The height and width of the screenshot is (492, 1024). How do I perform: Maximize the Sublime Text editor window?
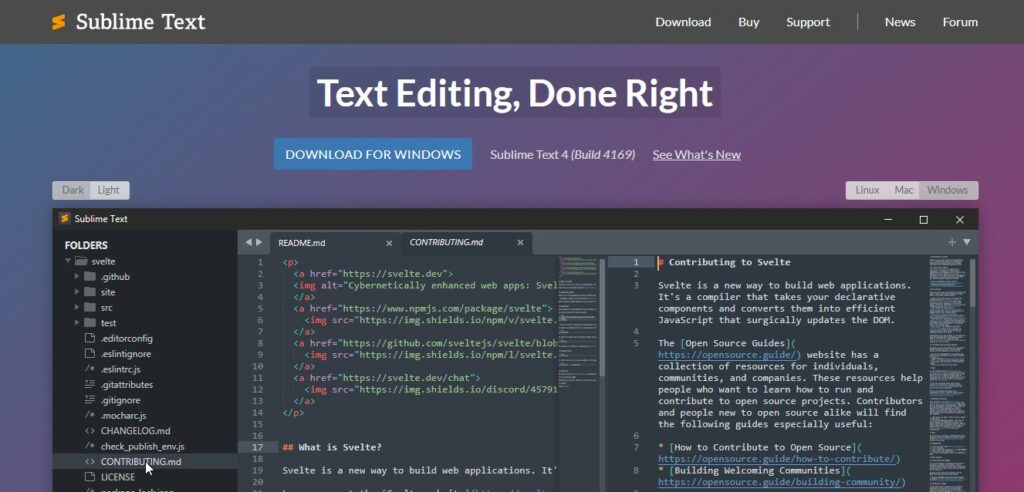[923, 220]
